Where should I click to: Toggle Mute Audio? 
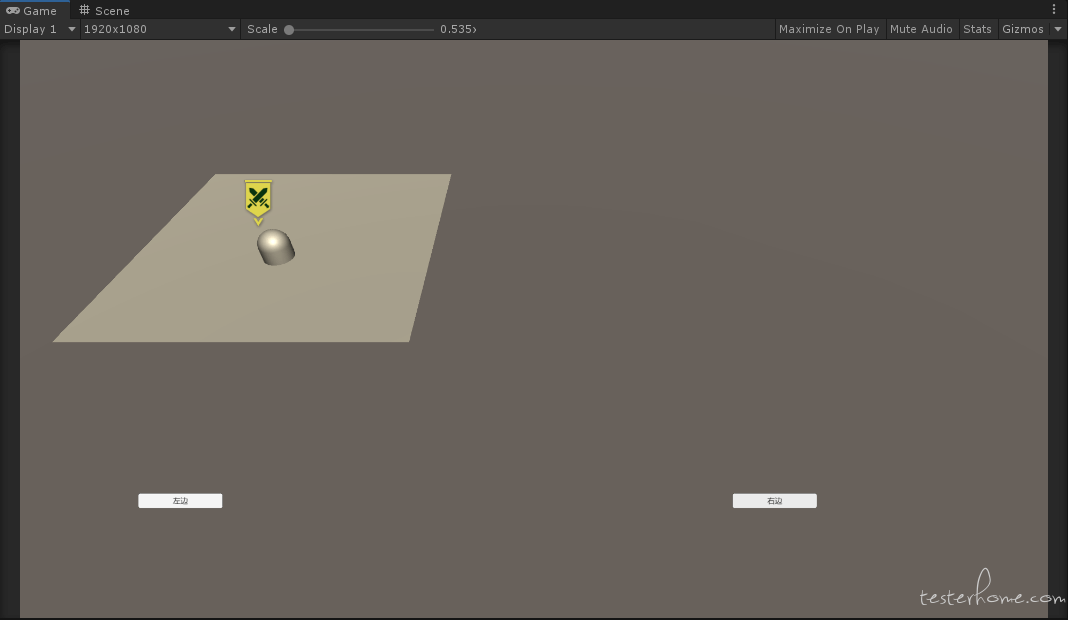pos(921,29)
